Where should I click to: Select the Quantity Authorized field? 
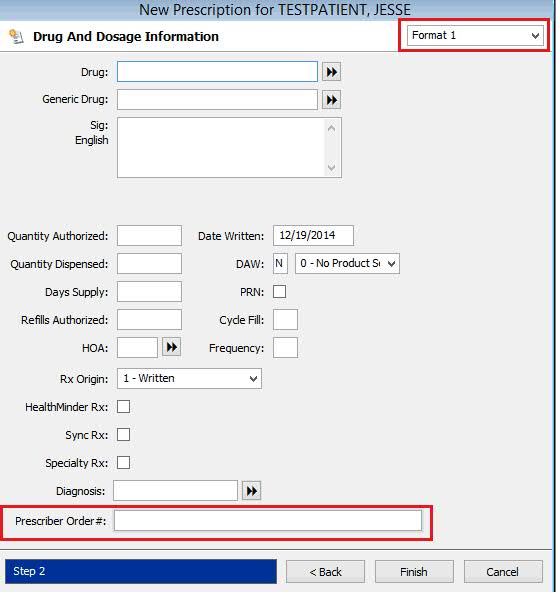[149, 235]
